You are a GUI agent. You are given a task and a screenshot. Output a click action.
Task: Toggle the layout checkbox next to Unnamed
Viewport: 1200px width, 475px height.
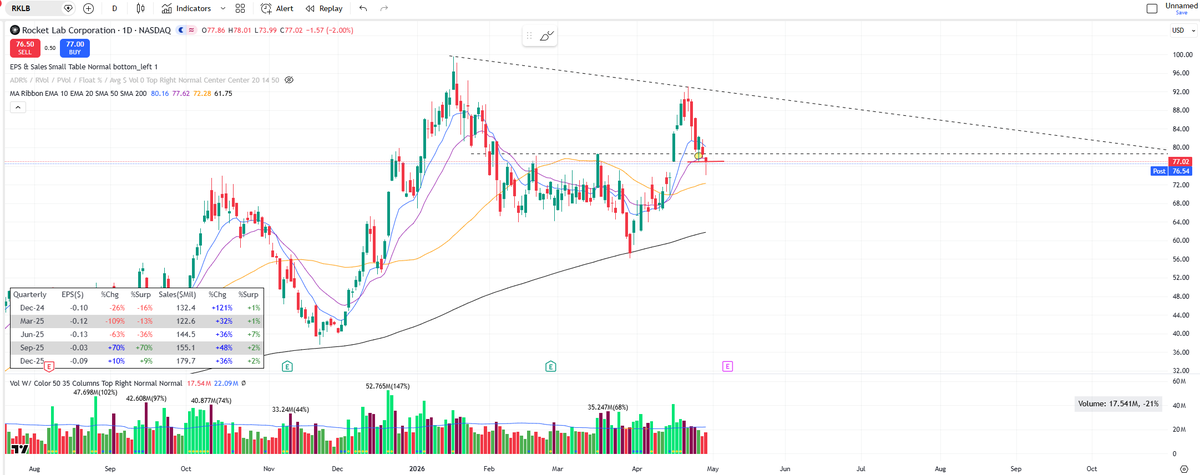point(1151,8)
